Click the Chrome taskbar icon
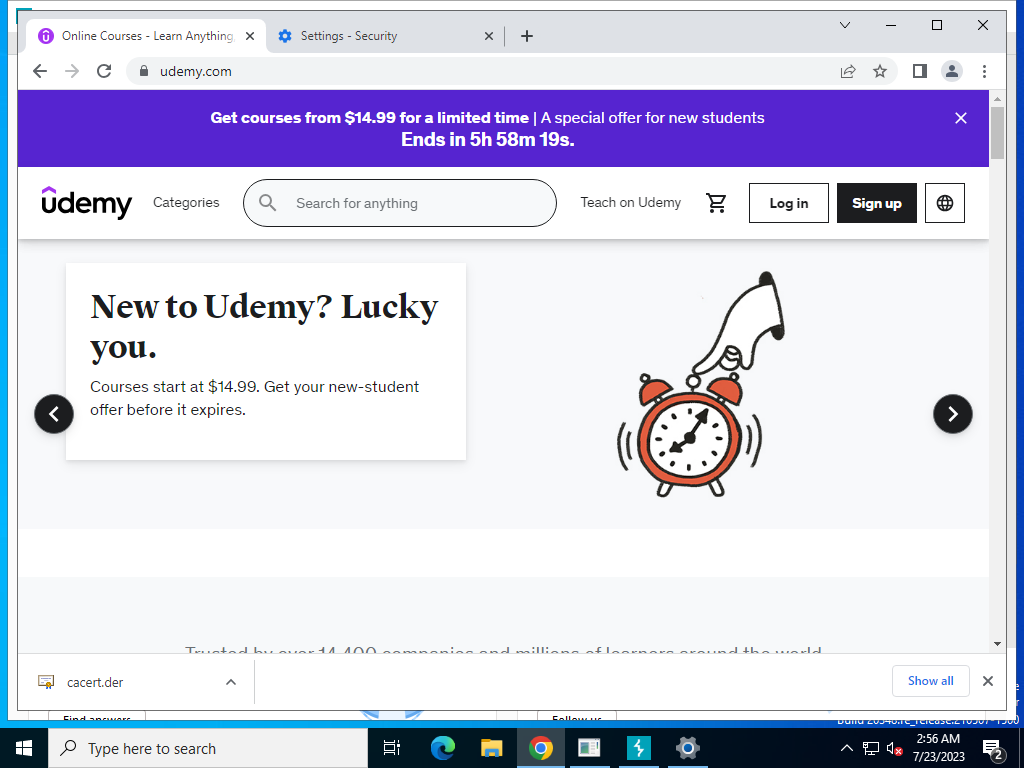 click(541, 748)
